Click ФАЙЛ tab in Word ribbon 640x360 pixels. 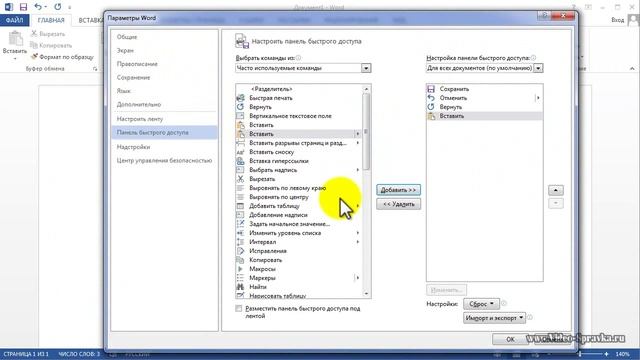pyautogui.click(x=15, y=20)
